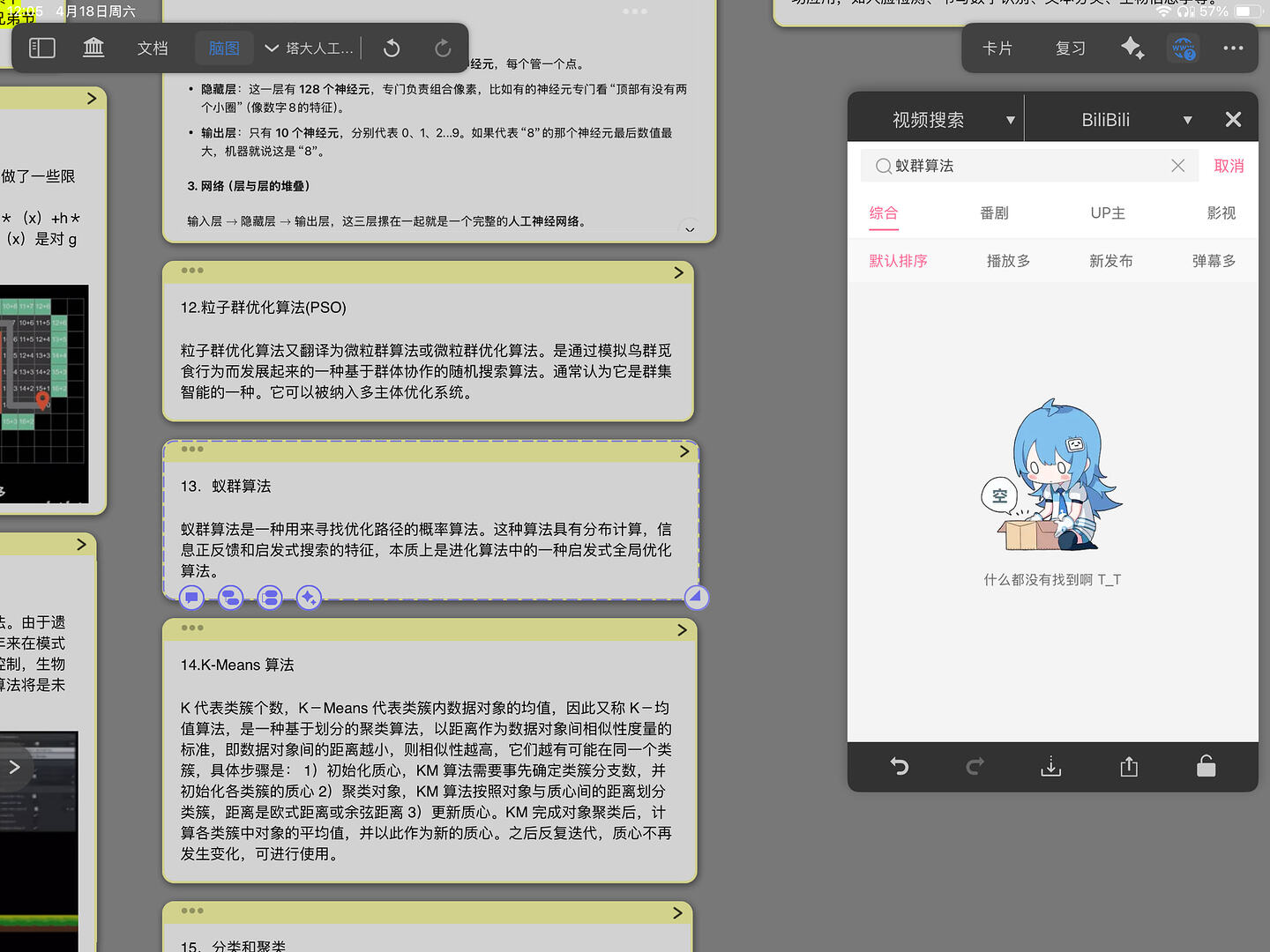1270x952 pixels.
Task: Click the AI sparkle icon in toolbar
Action: click(x=1132, y=48)
